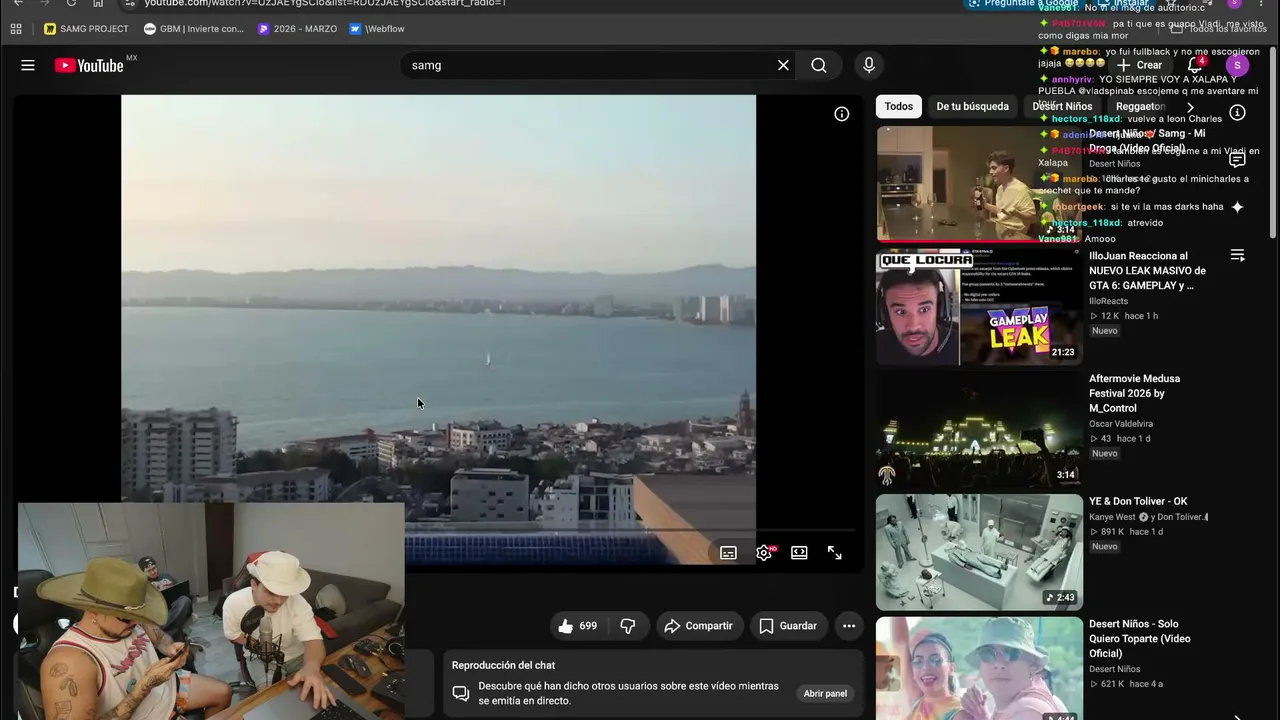Visit the Kanye West y Don Toliver channel
Image resolution: width=1280 pixels, height=720 pixels.
point(1149,517)
